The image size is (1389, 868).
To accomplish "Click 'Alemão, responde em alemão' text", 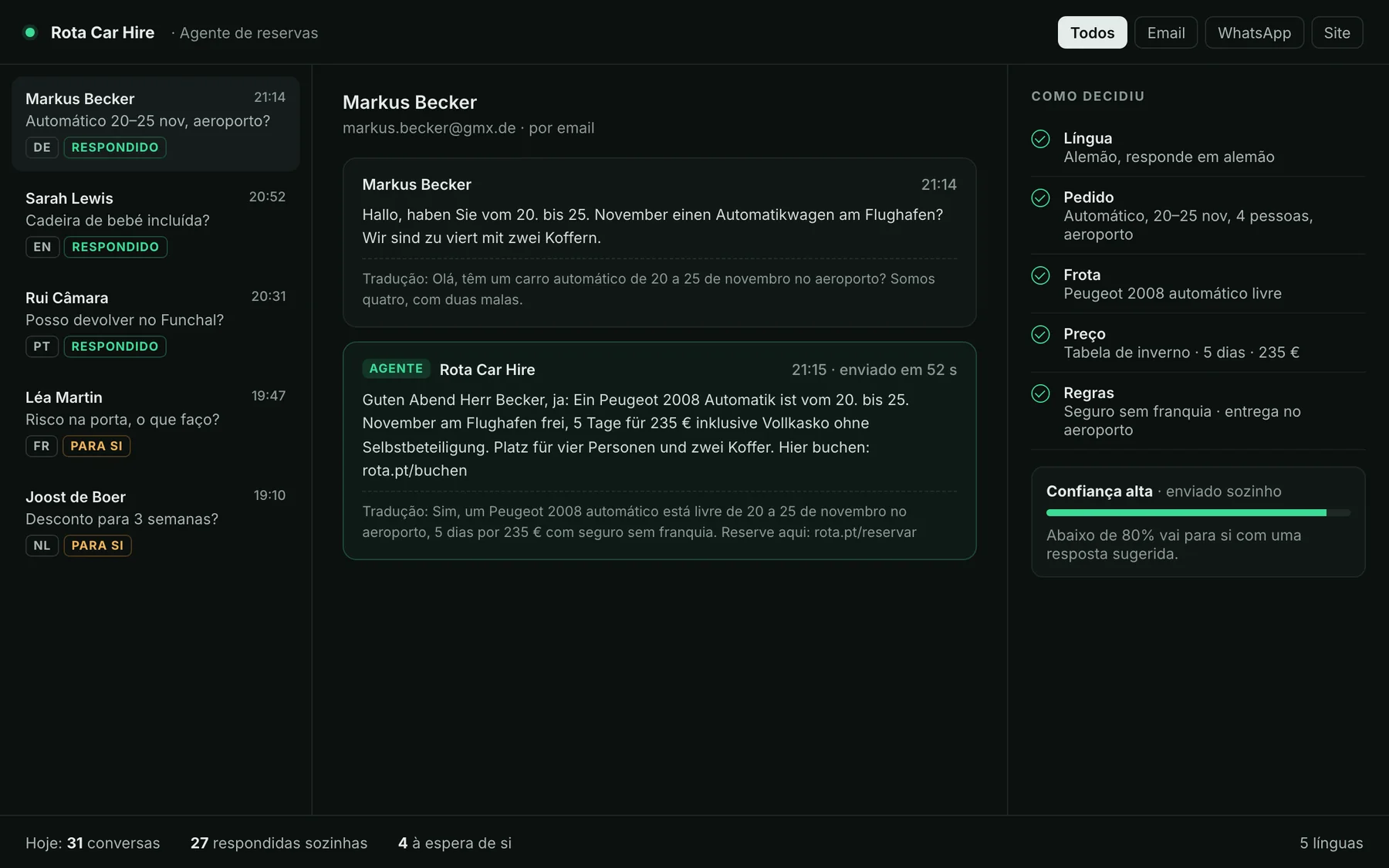I will tap(1168, 157).
